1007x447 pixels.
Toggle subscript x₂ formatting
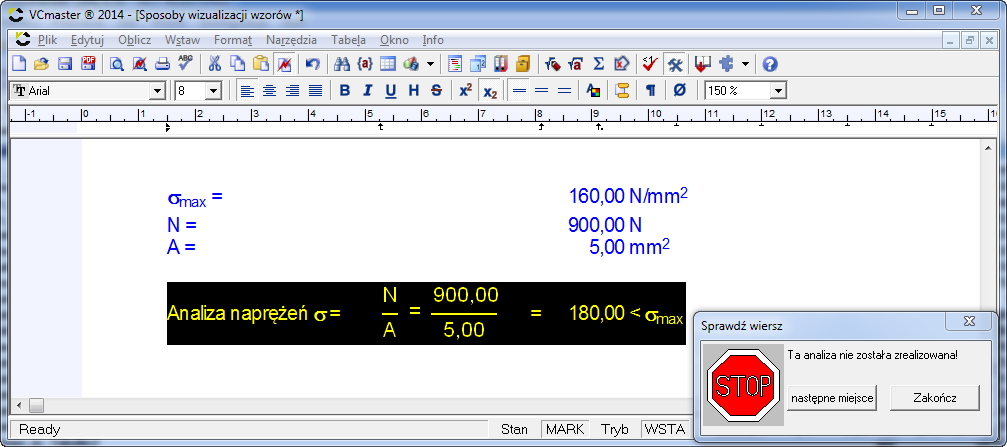[x=489, y=91]
